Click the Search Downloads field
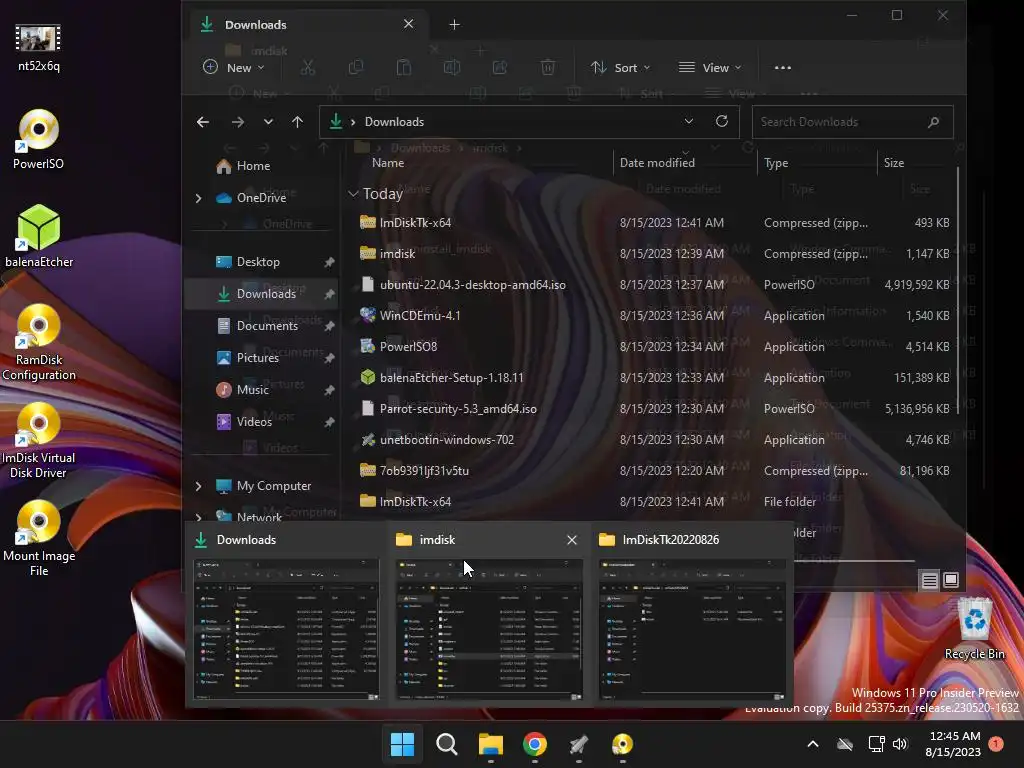The height and width of the screenshot is (768, 1024). click(852, 122)
